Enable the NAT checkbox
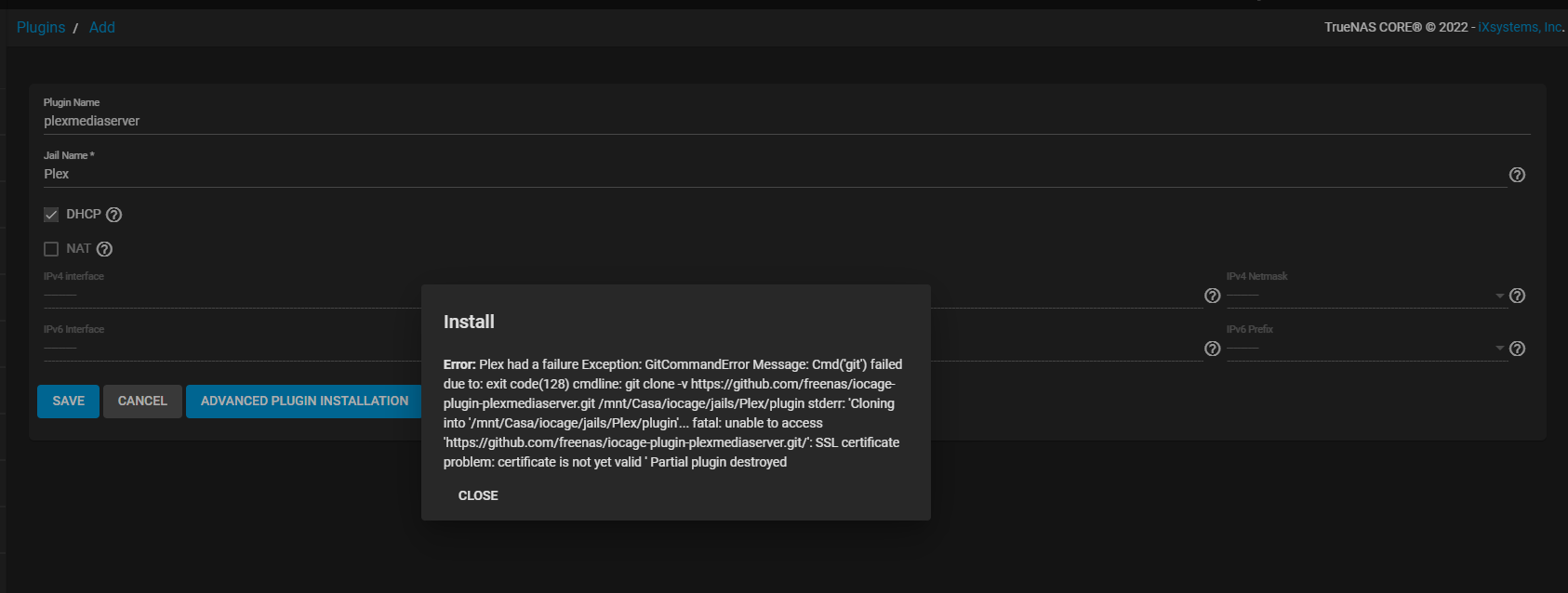The height and width of the screenshot is (593, 1568). [51, 249]
